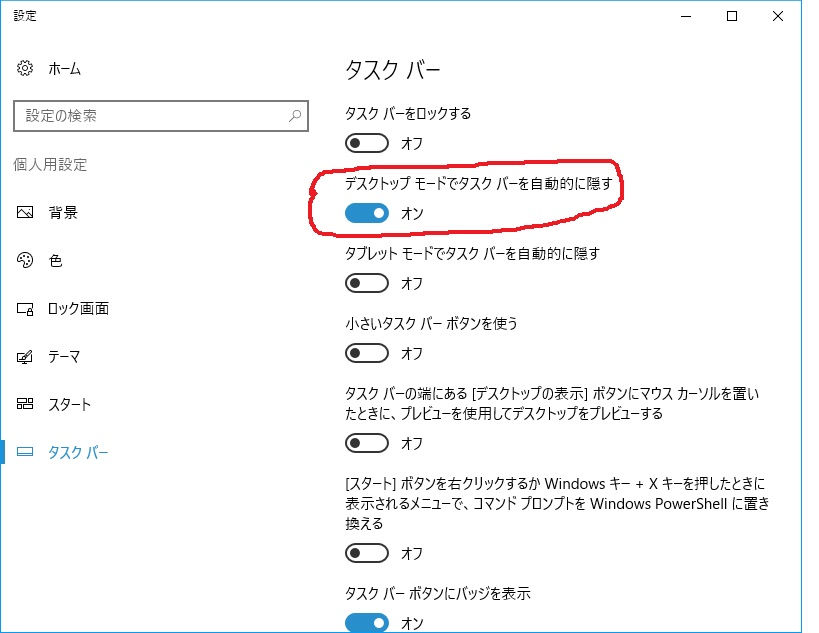Open the 背景 settings section
The image size is (819, 633).
63,212
